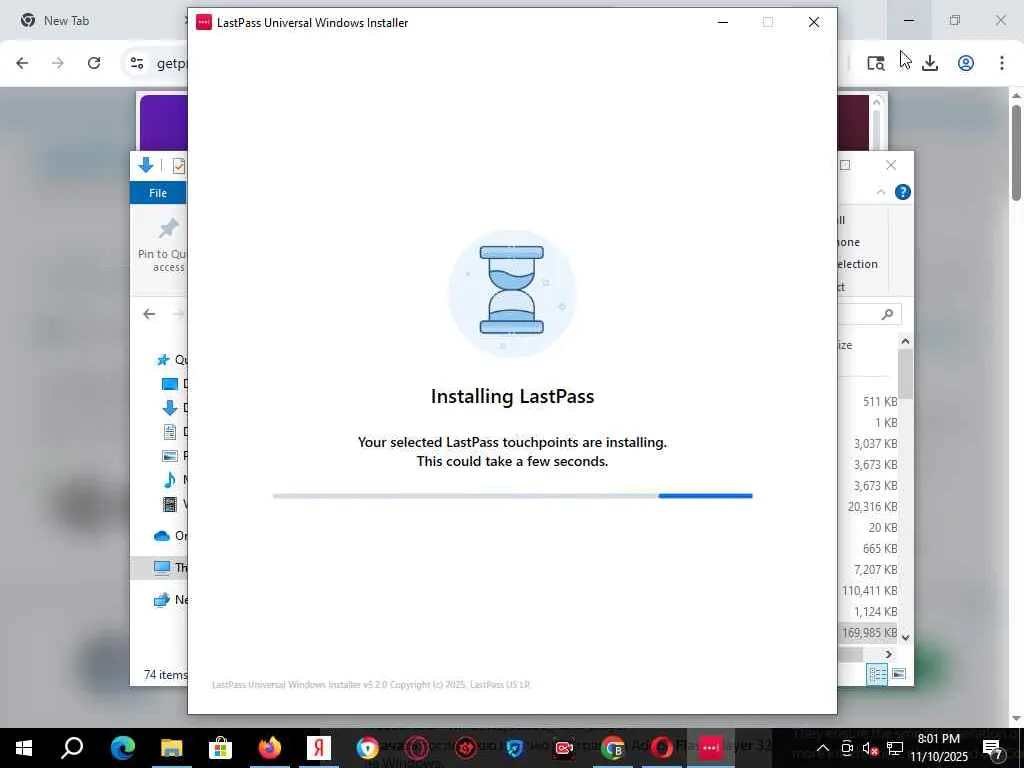Click the 20,316 KB file size

point(872,507)
